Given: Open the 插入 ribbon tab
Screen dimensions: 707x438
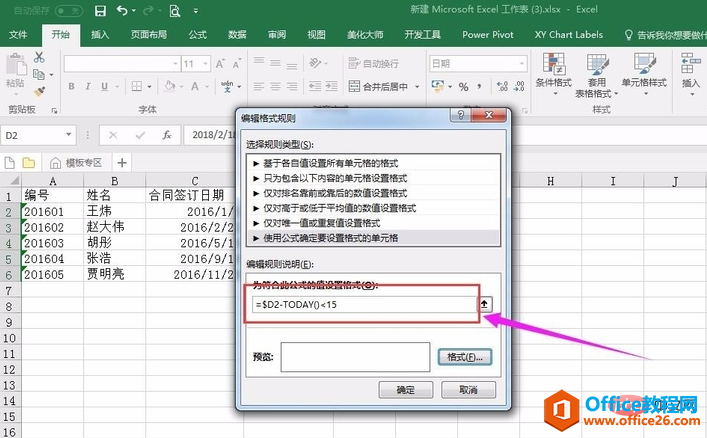Looking at the screenshot, I should (x=100, y=34).
